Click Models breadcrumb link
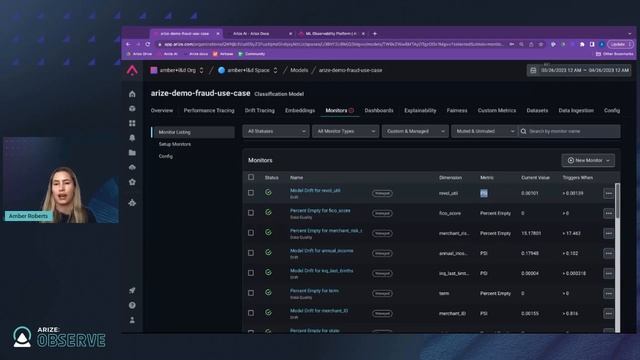640x360 pixels. click(x=299, y=70)
